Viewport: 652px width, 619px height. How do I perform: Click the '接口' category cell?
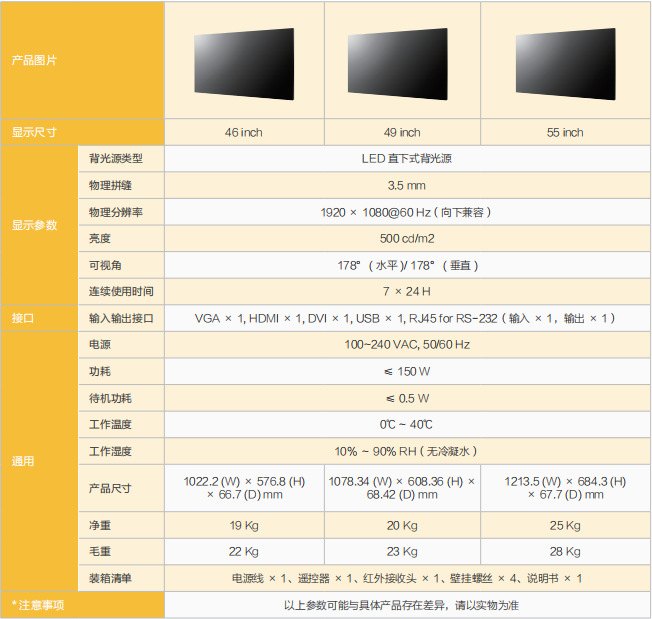click(39, 318)
